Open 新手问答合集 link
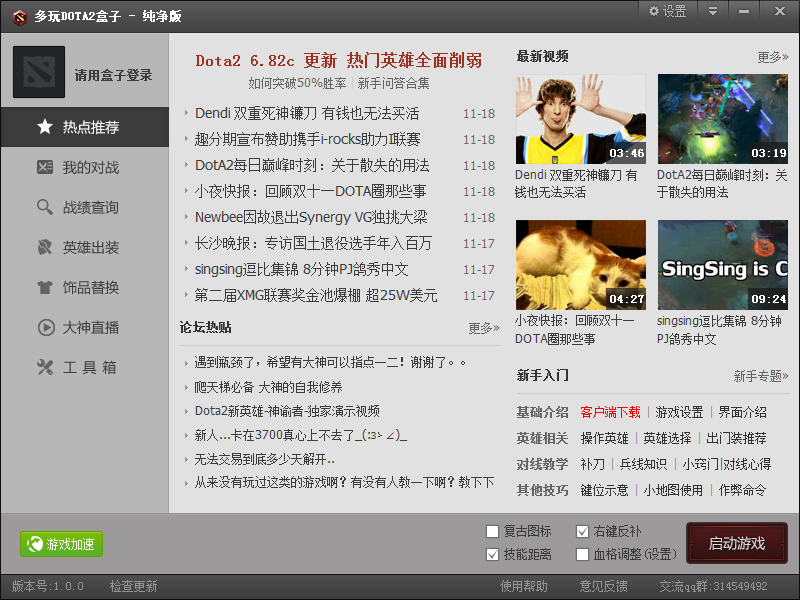The image size is (800, 600). click(393, 83)
